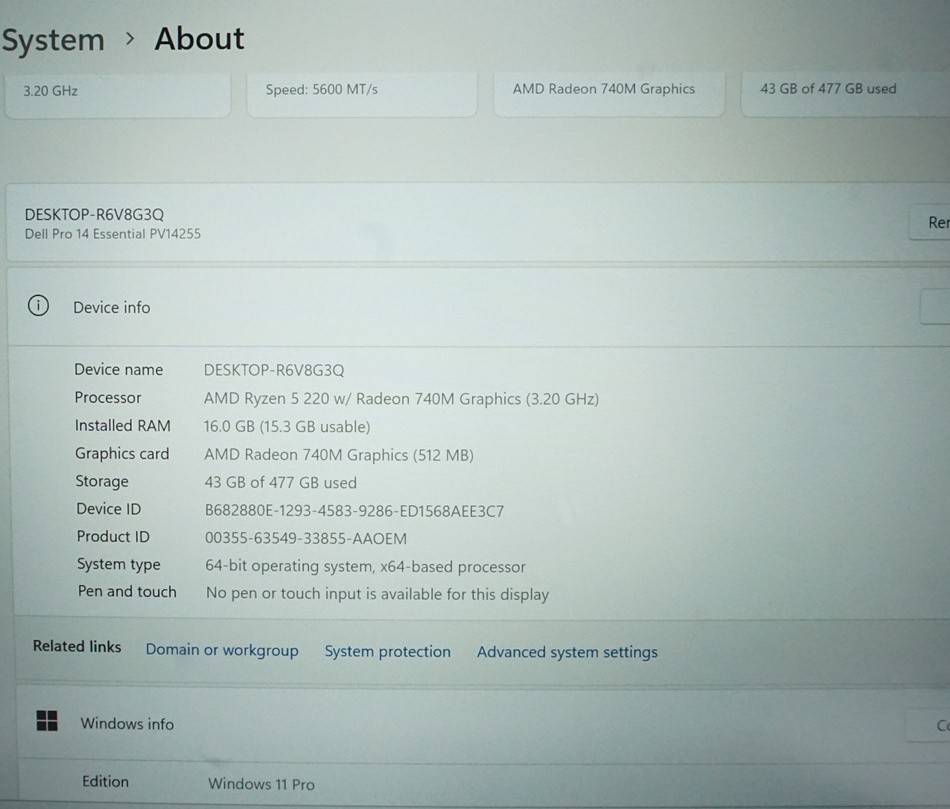Click the Edition label

point(105,782)
